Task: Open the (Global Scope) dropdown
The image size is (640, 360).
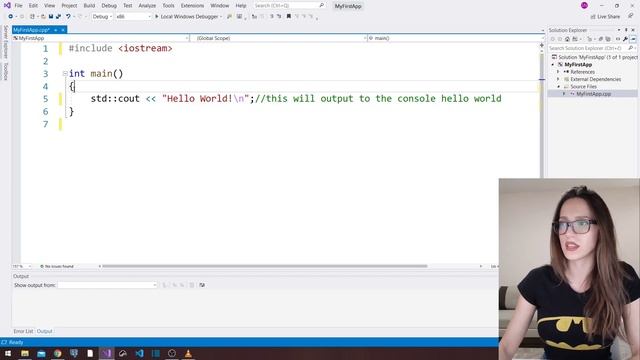Action: click(x=279, y=38)
